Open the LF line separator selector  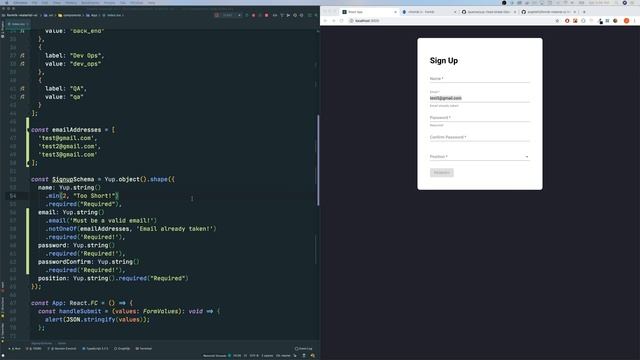coord(245,356)
